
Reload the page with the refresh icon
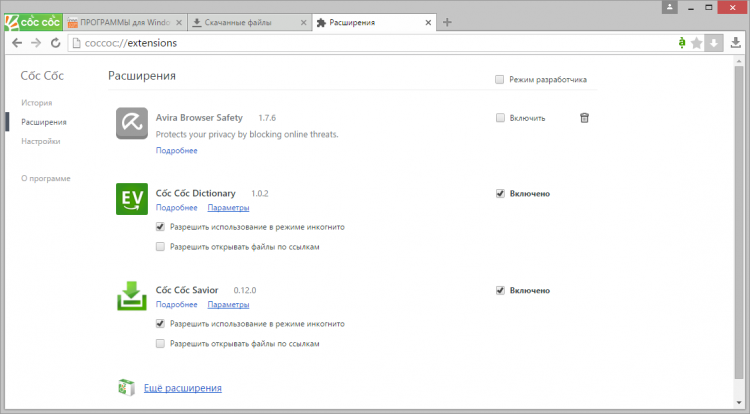click(x=55, y=43)
